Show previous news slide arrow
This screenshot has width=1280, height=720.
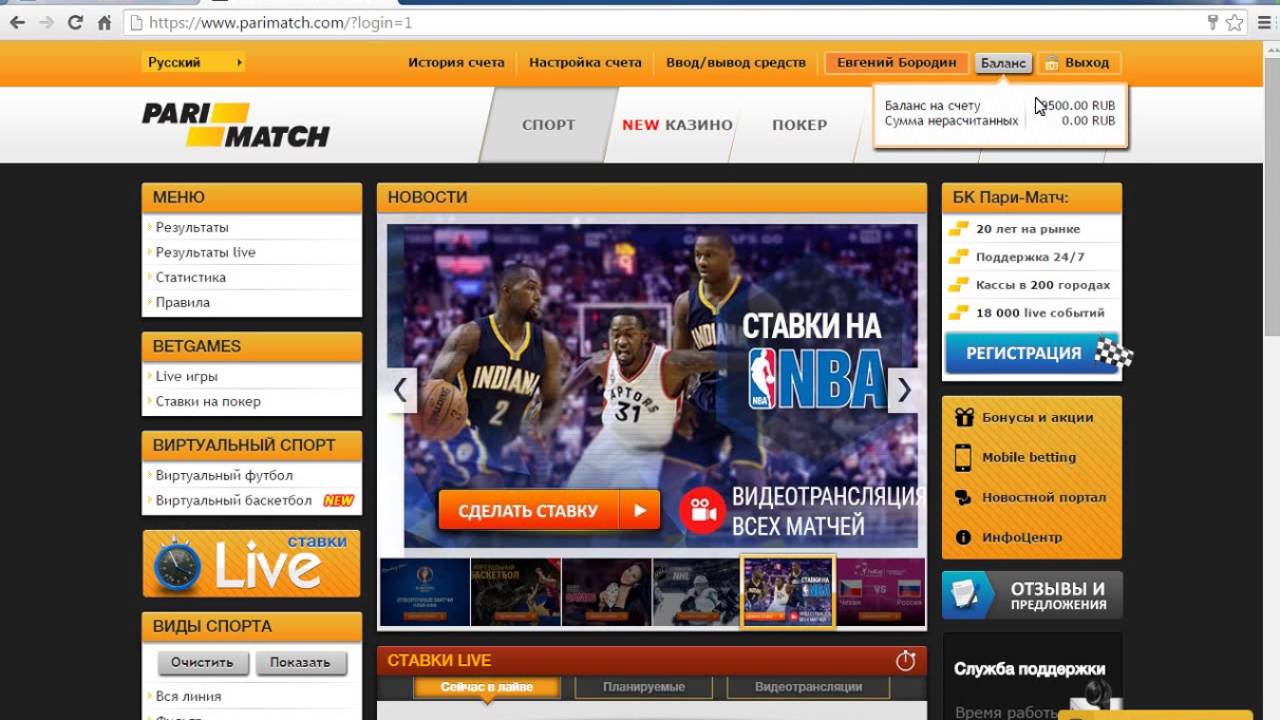[x=400, y=390]
